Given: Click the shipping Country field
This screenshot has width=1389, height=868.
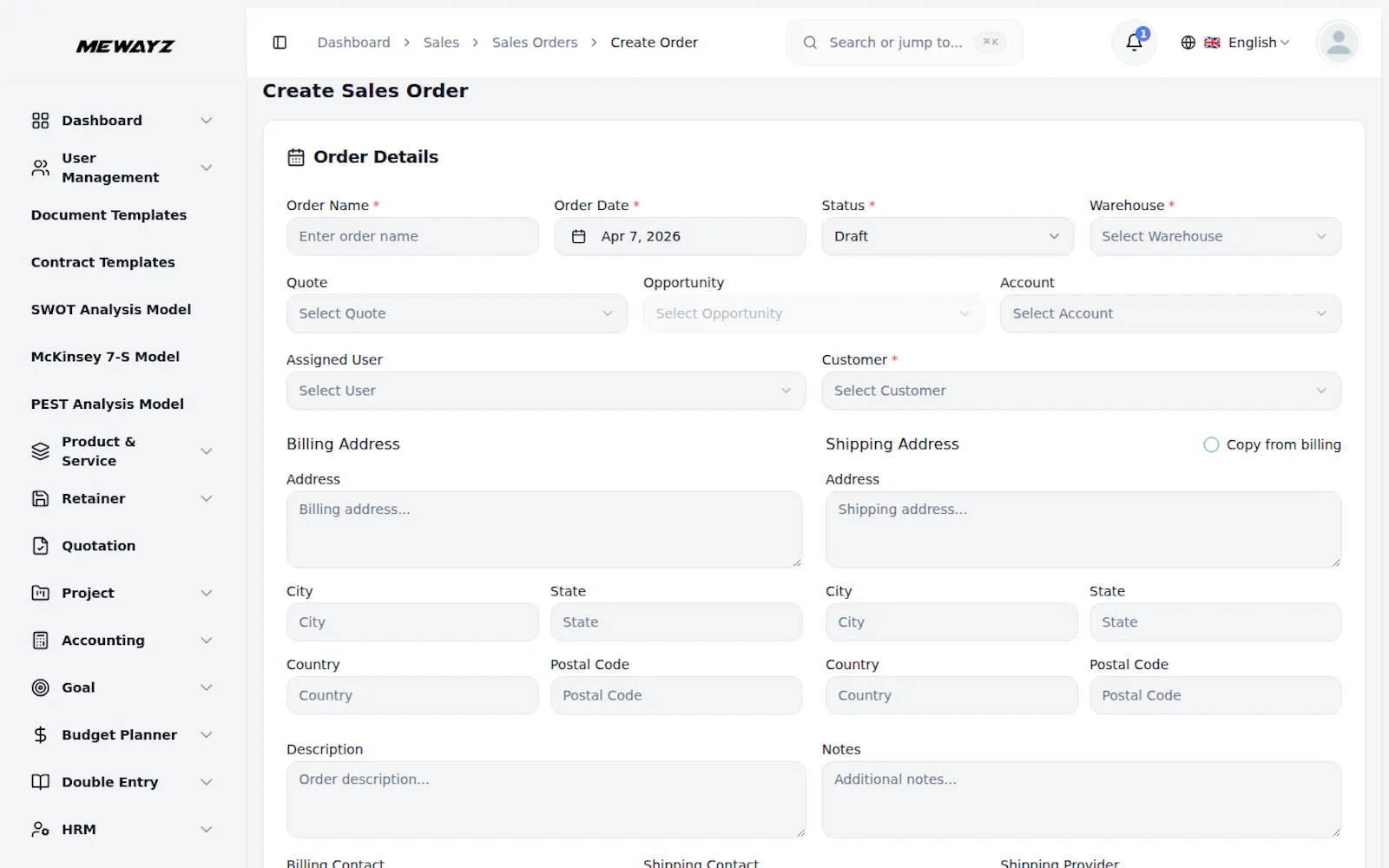Looking at the screenshot, I should (951, 695).
